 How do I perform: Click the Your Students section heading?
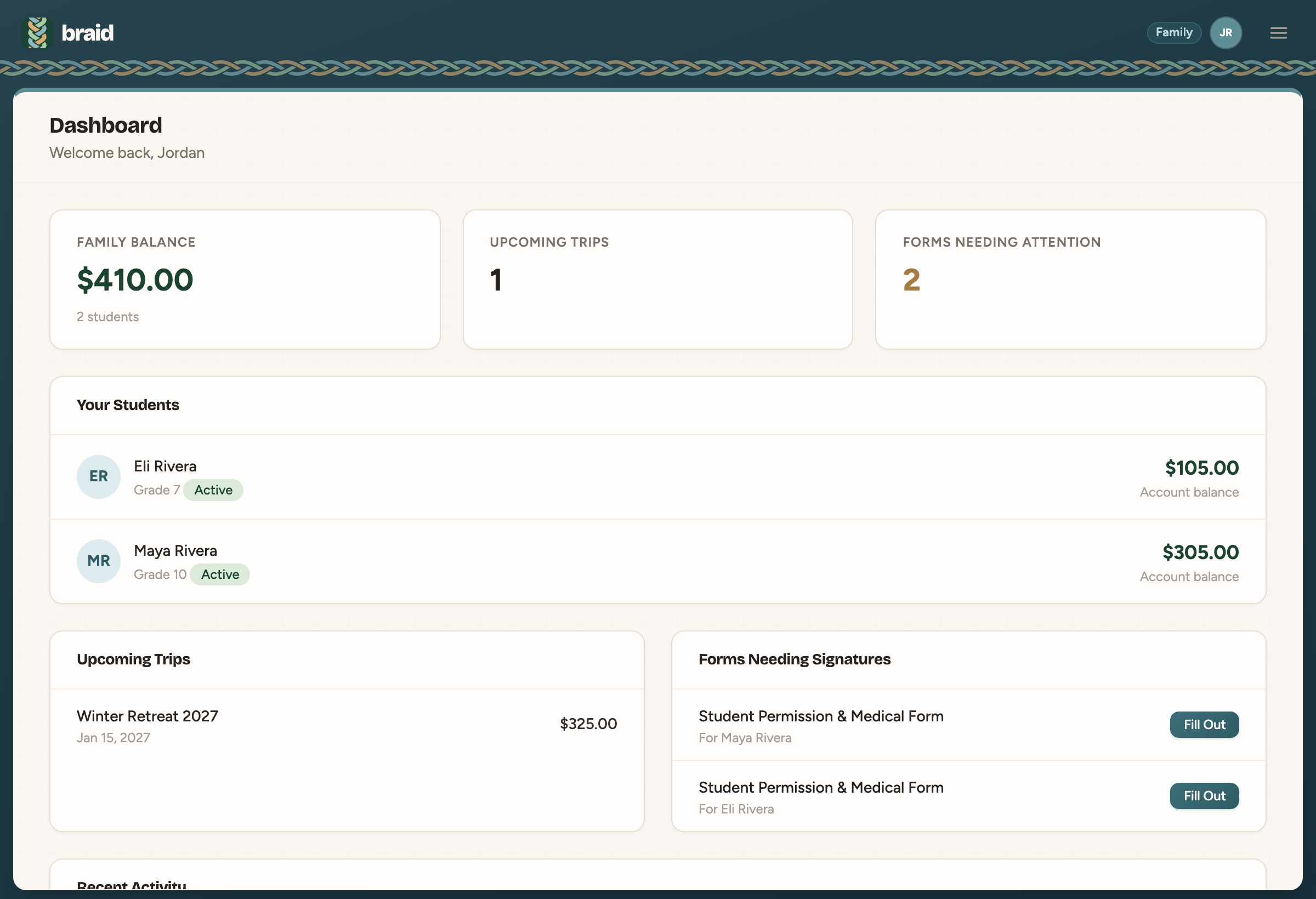pyautogui.click(x=127, y=405)
